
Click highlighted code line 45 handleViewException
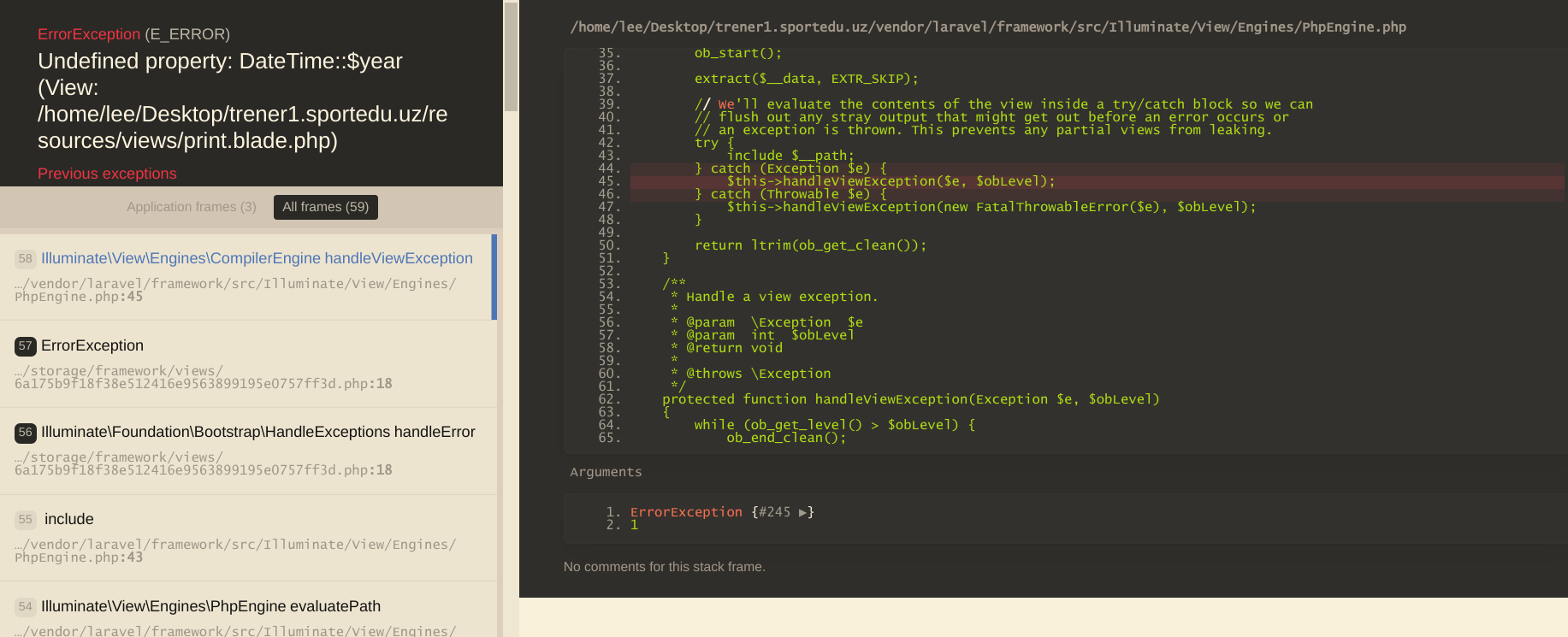coord(1097,181)
